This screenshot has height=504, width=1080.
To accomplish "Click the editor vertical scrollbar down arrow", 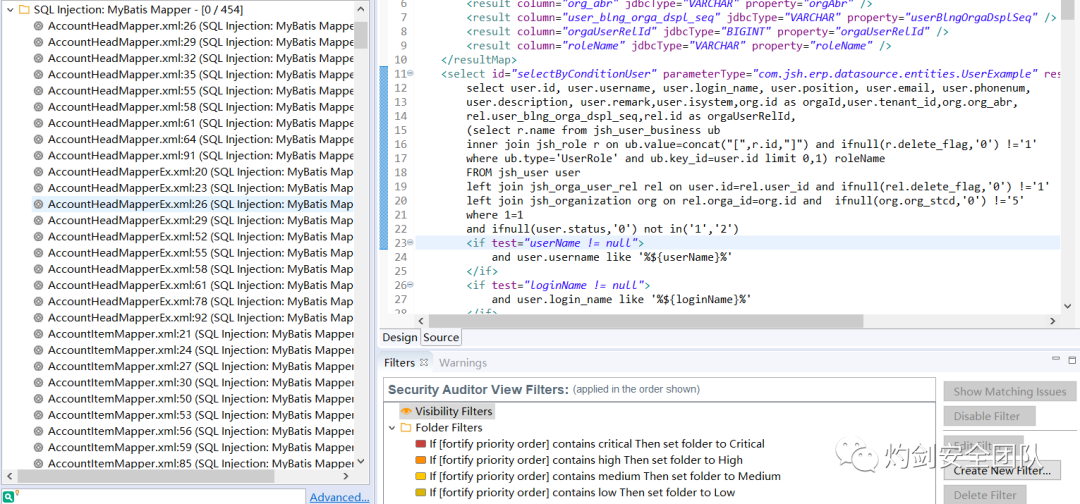I will click(1067, 306).
